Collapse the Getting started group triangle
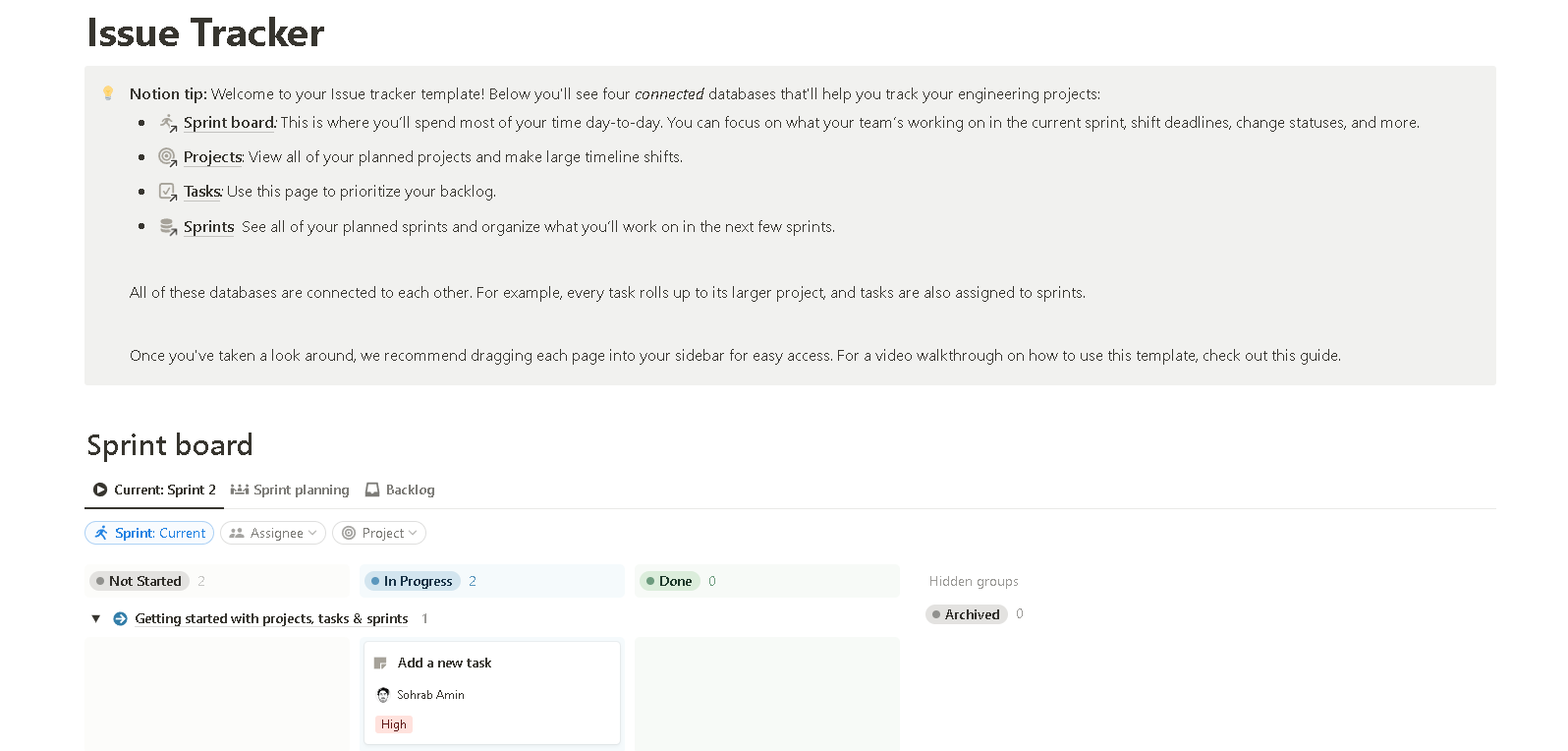The height and width of the screenshot is (751, 1568). (x=95, y=618)
